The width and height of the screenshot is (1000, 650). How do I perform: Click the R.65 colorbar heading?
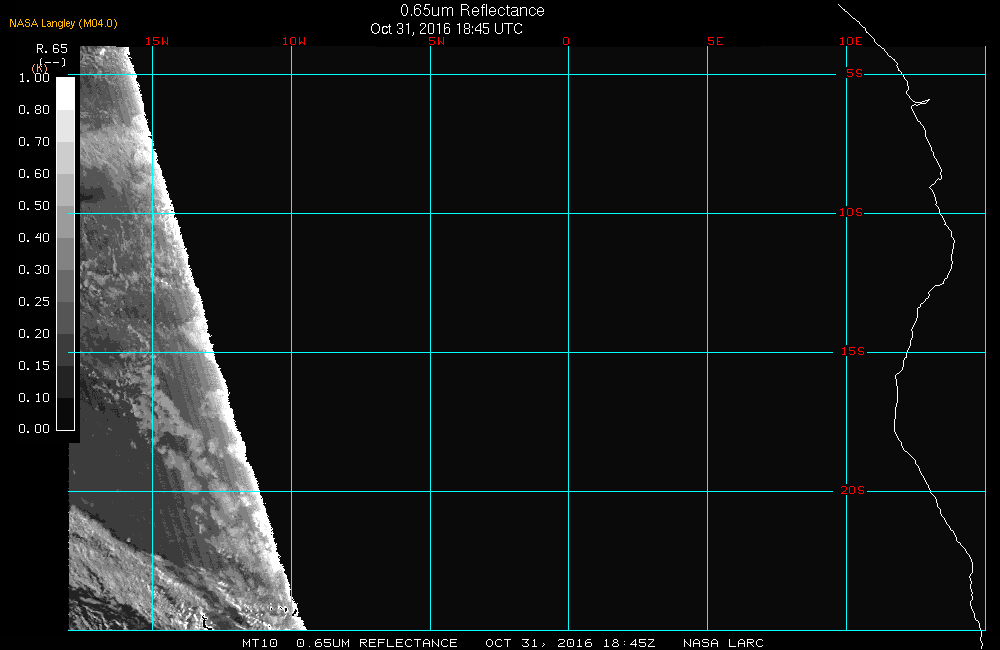(52, 48)
